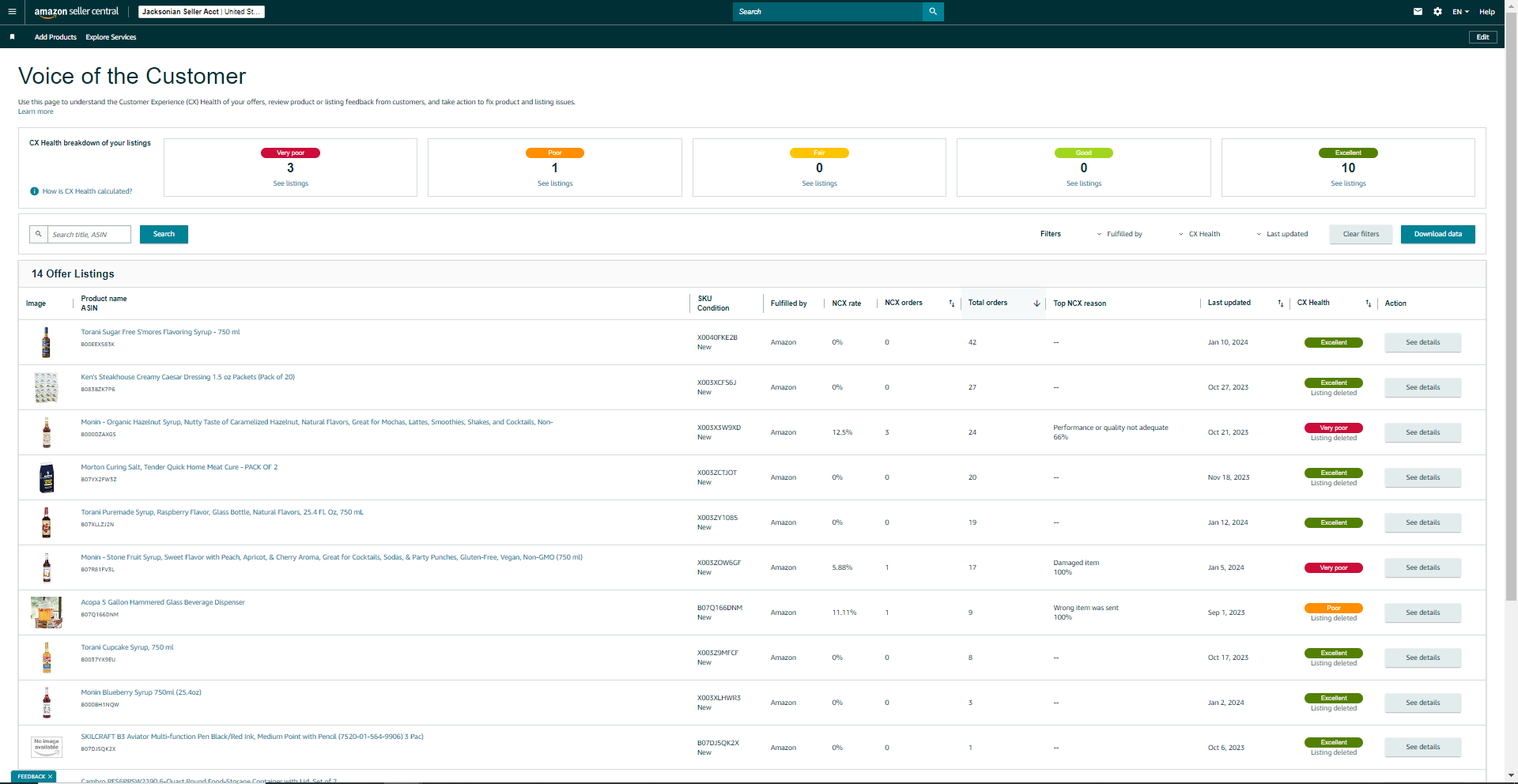The height and width of the screenshot is (784, 1518).
Task: Open Torani S'mores Syrup product thumbnail
Action: tap(47, 342)
